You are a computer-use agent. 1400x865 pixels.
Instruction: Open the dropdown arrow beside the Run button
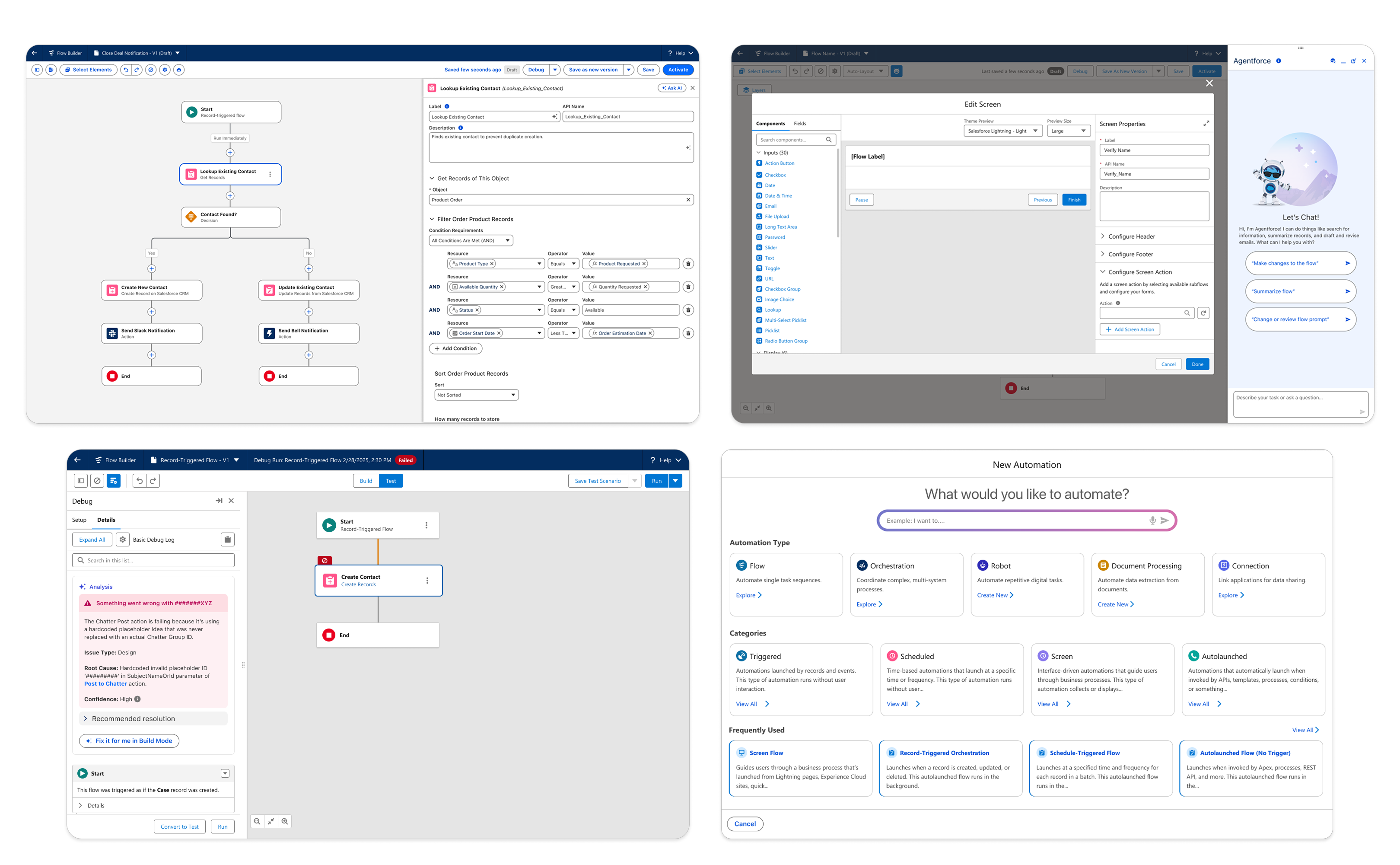(676, 481)
